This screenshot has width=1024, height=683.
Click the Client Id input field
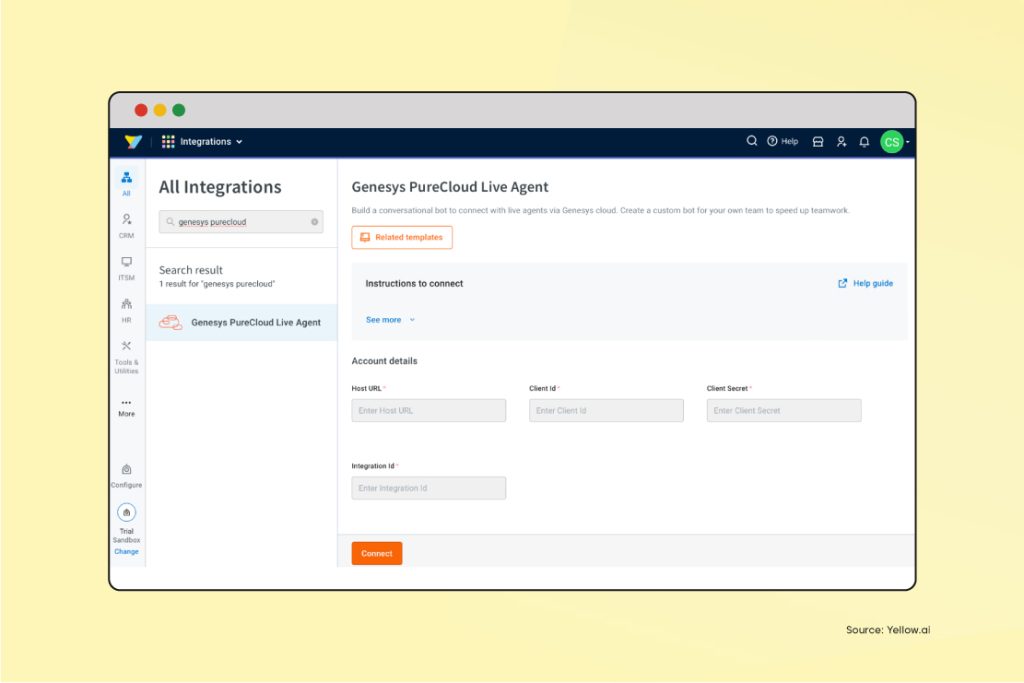pos(606,411)
